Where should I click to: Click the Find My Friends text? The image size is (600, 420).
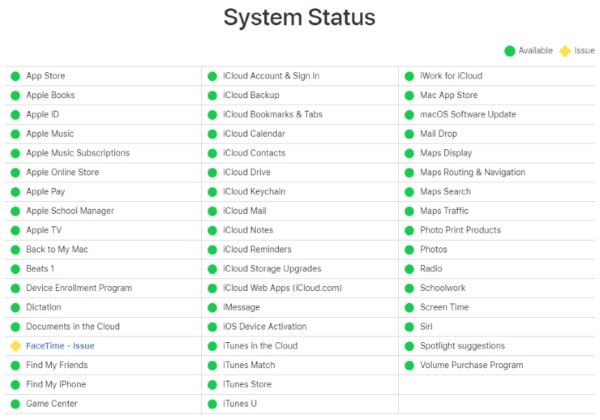tap(57, 365)
